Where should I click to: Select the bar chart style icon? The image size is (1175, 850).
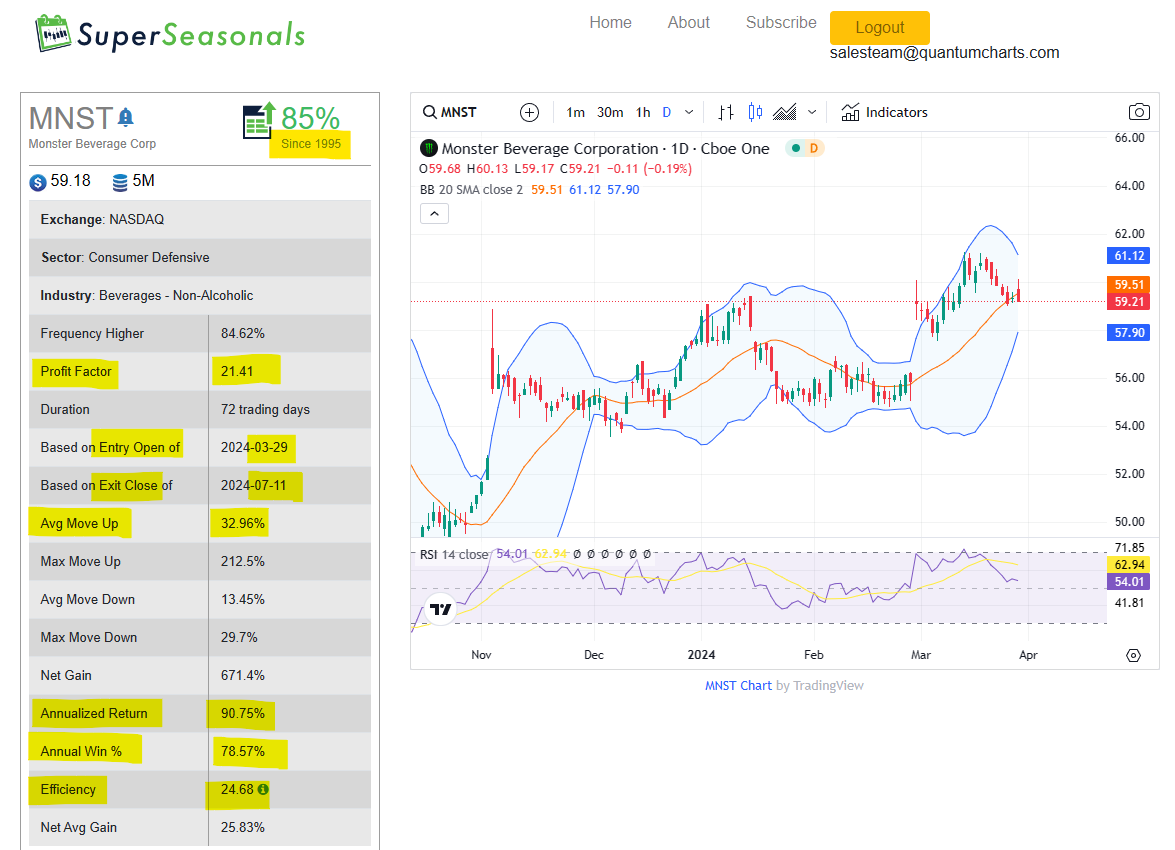pyautogui.click(x=725, y=112)
